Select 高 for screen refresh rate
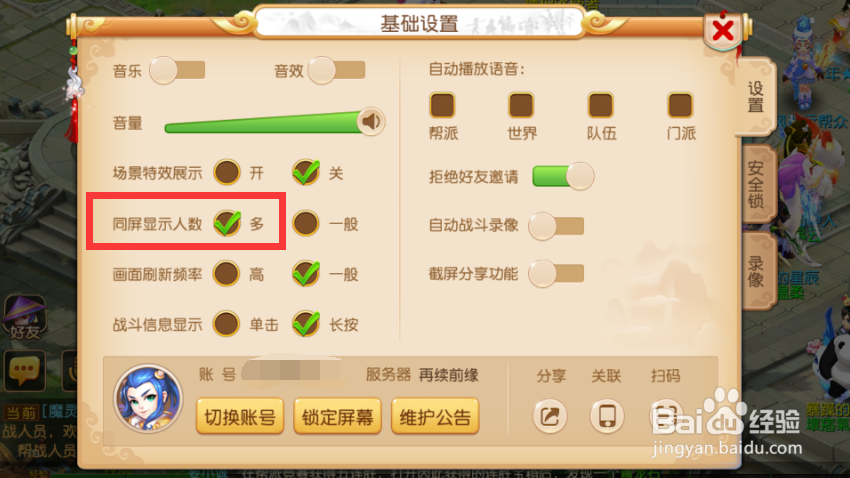This screenshot has height=478, width=850. 227,274
